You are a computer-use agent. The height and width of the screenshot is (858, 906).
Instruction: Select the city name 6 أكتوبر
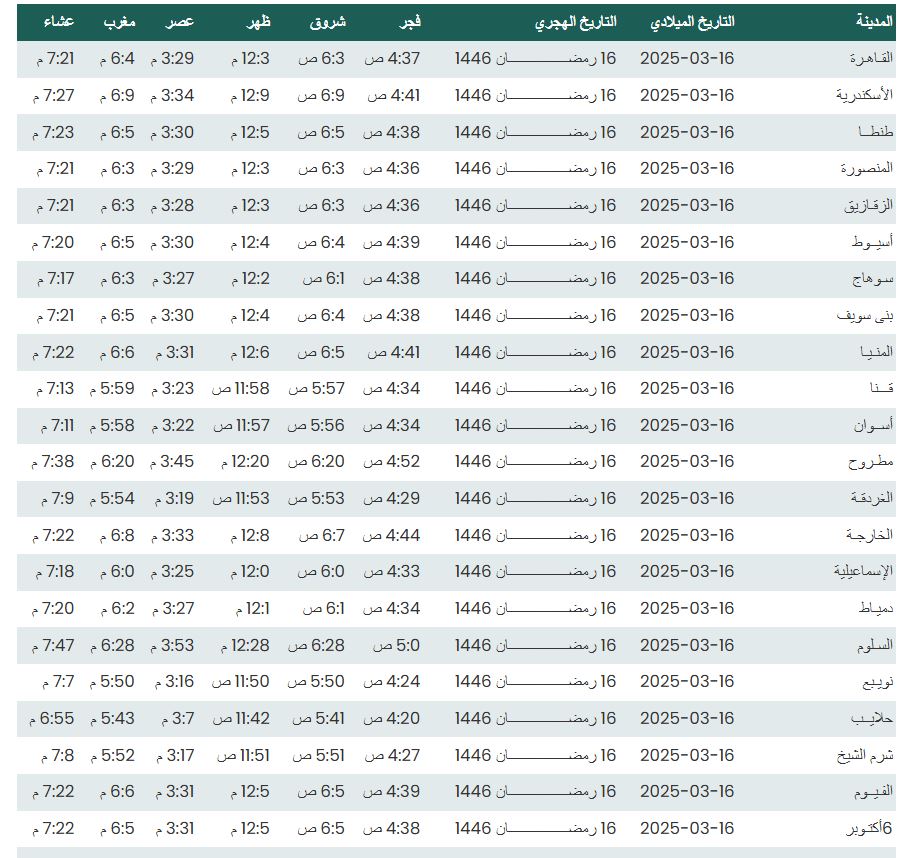click(x=869, y=829)
